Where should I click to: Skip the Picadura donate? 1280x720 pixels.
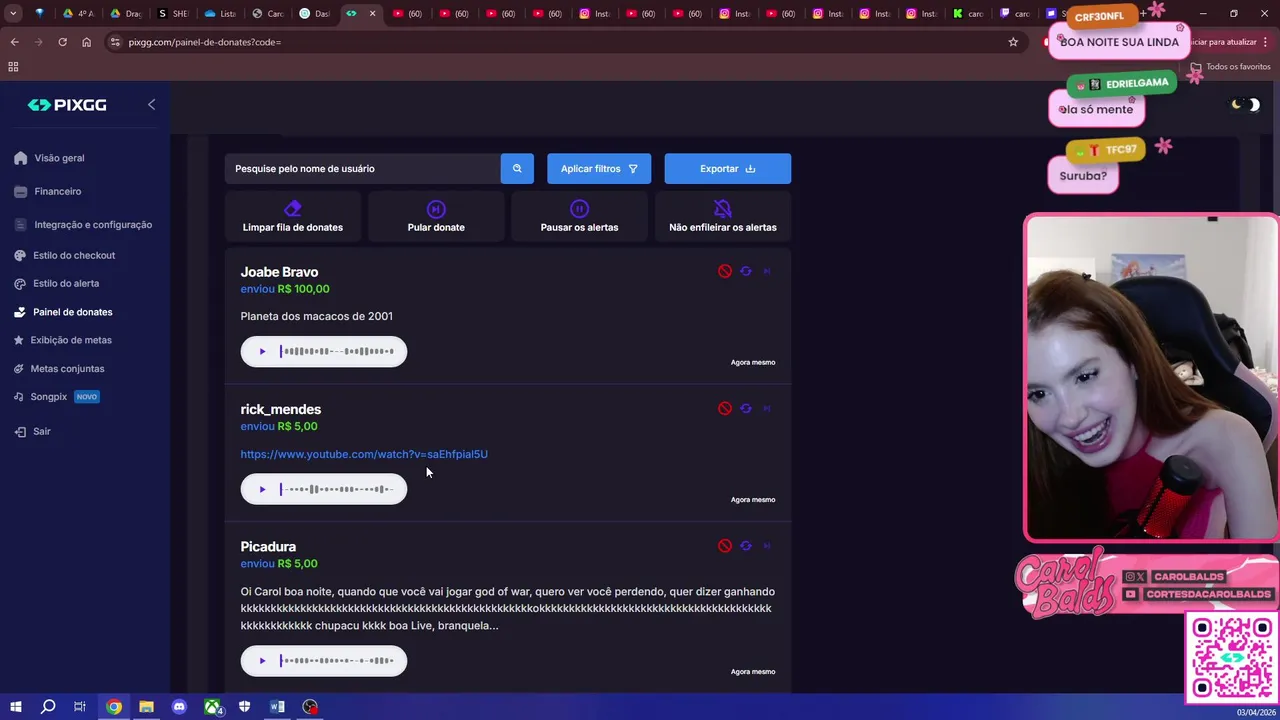[767, 546]
